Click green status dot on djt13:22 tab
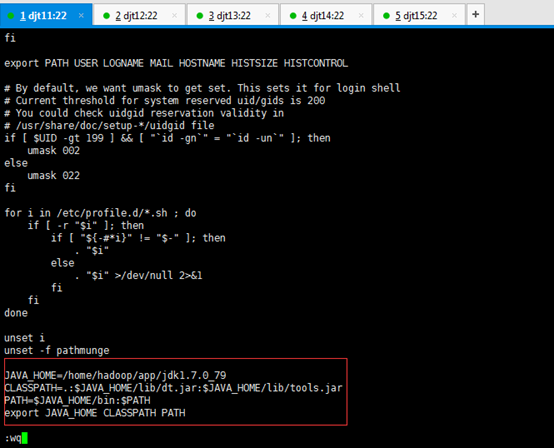 tap(200, 16)
